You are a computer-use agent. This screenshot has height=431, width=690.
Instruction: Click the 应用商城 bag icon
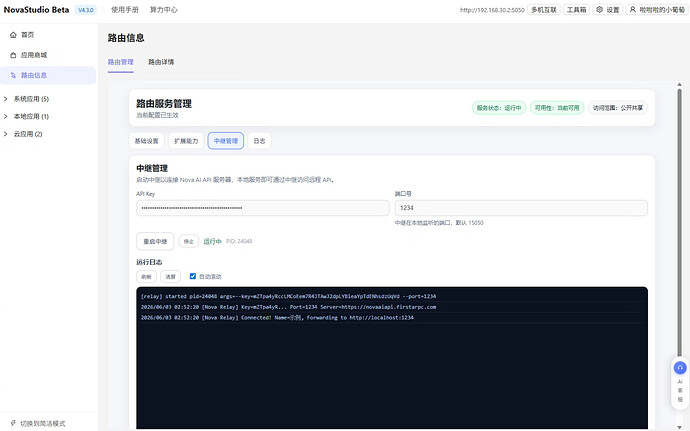pos(13,55)
